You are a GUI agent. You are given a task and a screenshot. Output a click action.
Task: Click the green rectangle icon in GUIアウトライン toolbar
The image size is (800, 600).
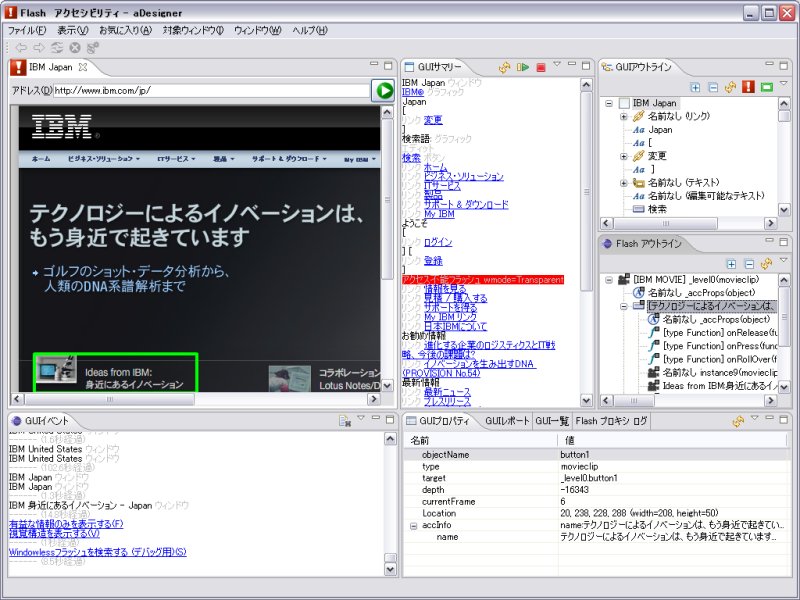click(766, 87)
